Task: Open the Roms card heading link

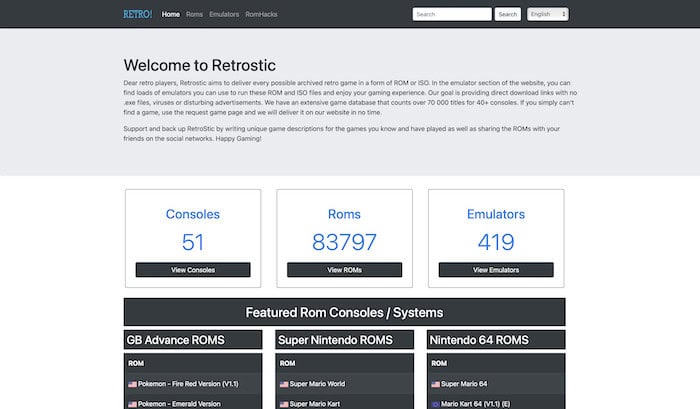Action: point(344,214)
